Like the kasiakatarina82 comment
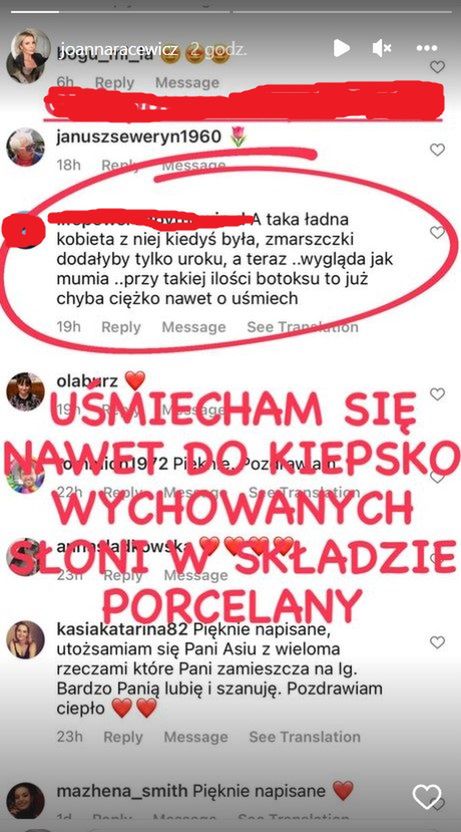Screen dimensions: 461x832 (437, 643)
